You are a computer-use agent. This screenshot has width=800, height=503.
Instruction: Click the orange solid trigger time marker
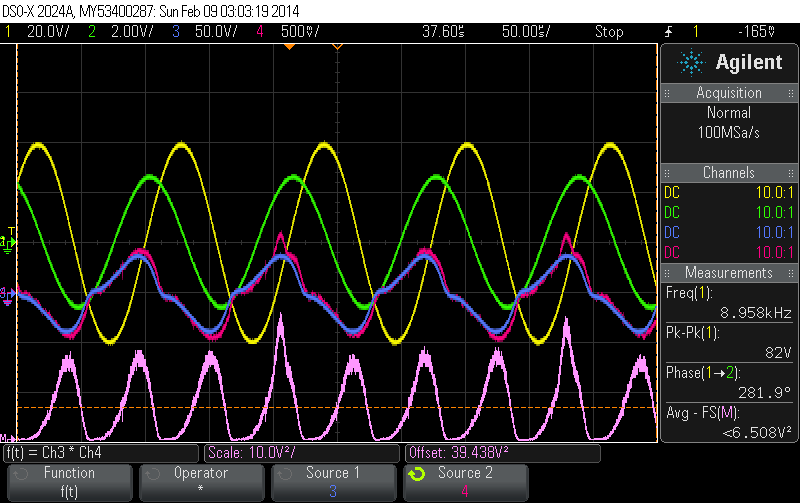point(289,47)
